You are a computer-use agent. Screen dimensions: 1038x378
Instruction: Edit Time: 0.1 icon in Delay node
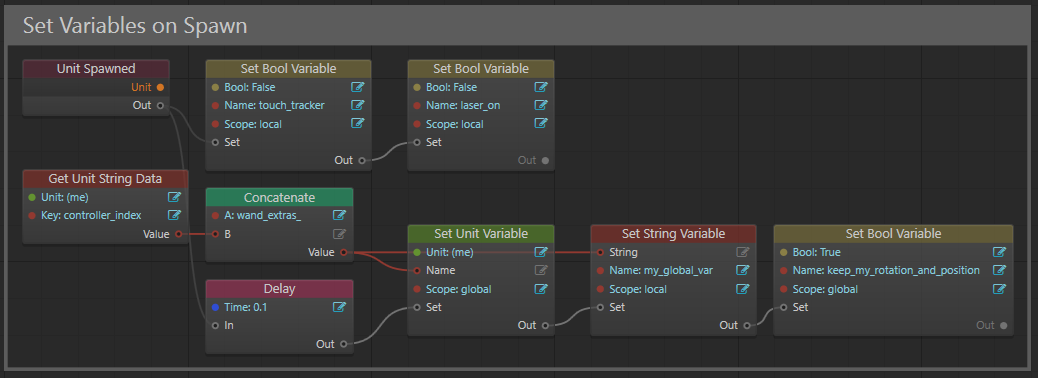pos(340,307)
